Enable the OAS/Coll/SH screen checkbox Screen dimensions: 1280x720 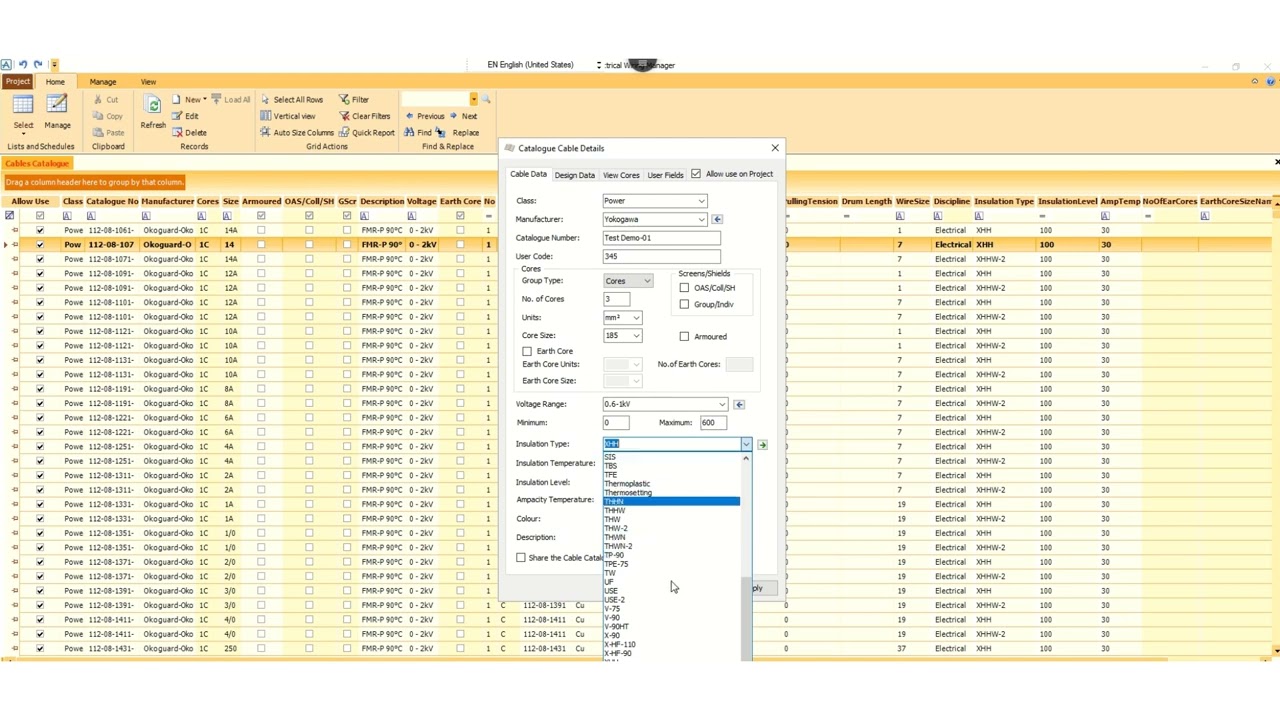(x=684, y=288)
